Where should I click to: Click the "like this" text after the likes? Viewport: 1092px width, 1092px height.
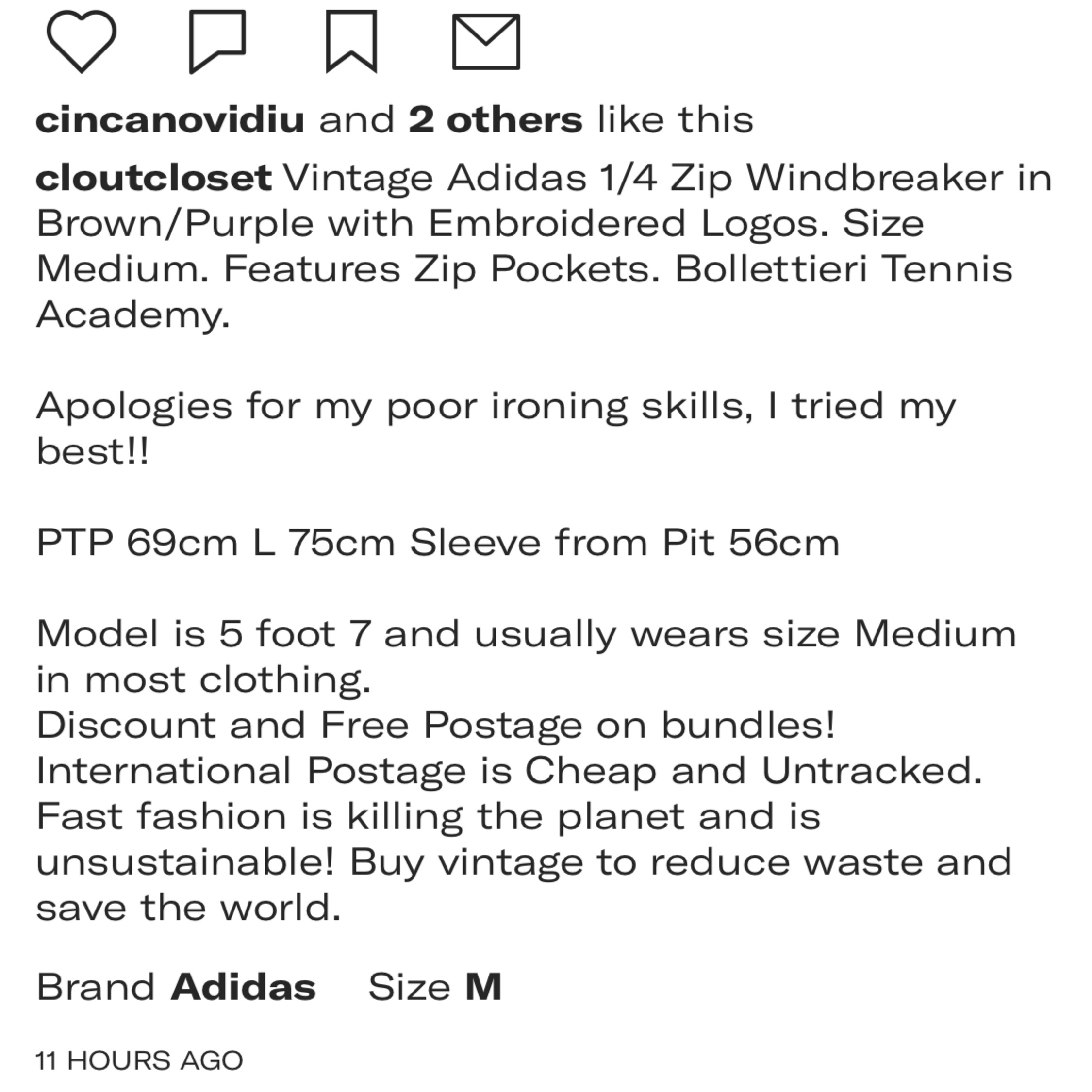675,120
